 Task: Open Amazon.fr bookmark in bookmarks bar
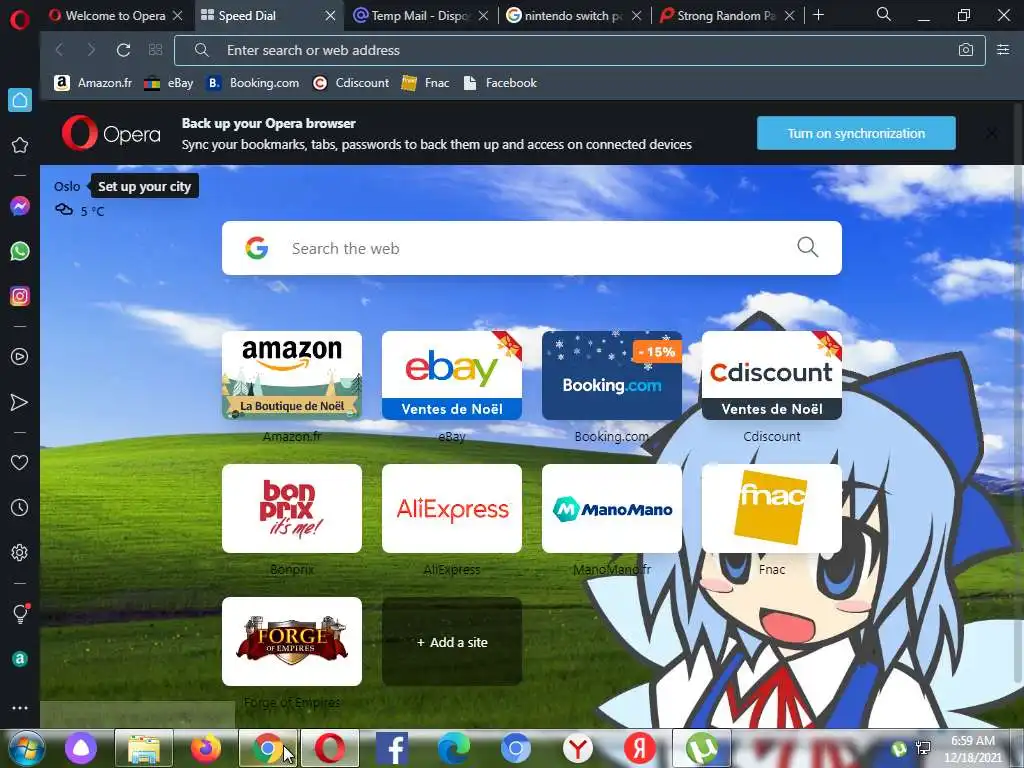click(93, 83)
